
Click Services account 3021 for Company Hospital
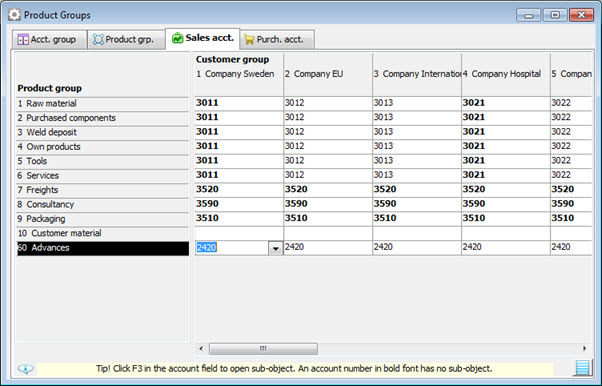[506, 175]
